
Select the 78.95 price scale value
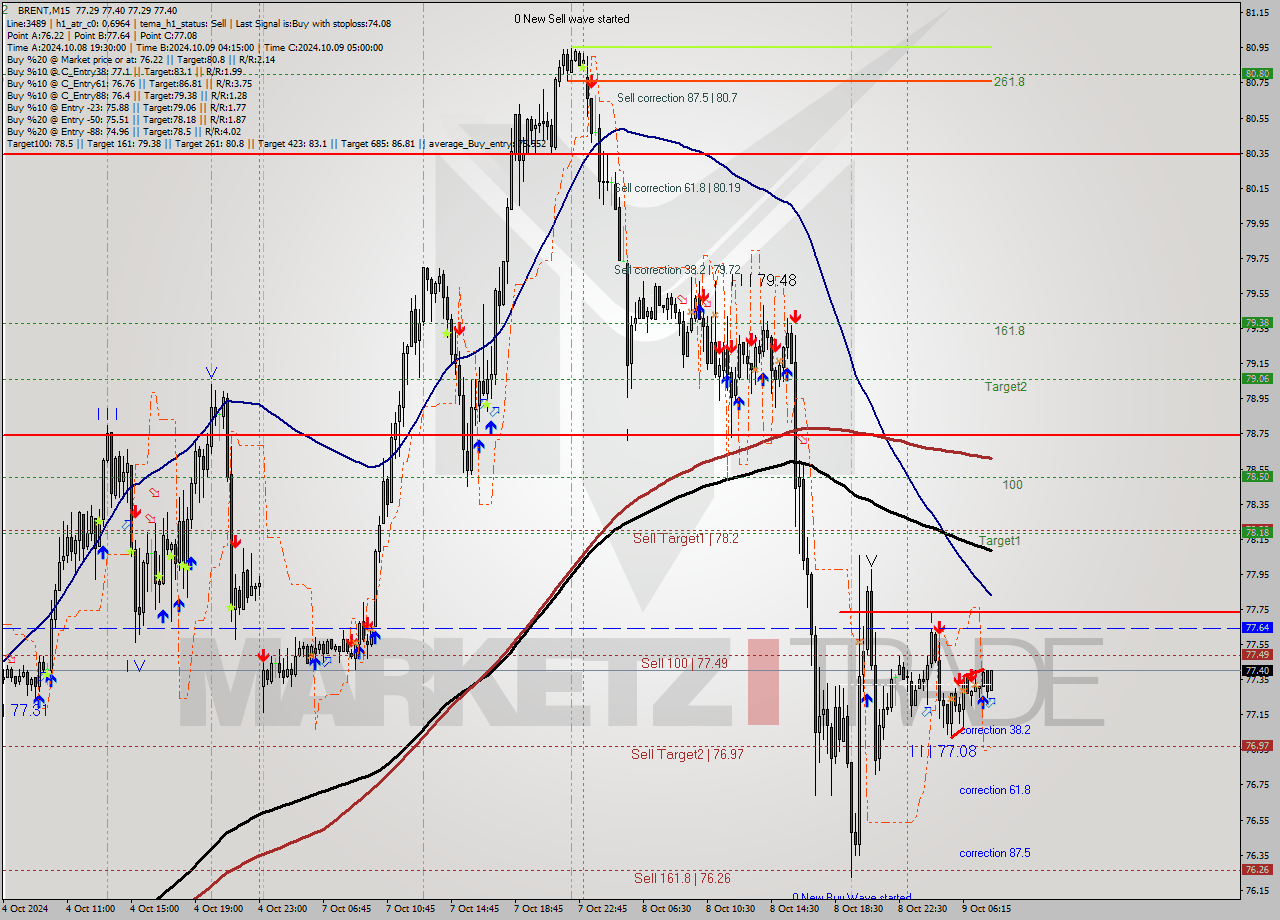point(1256,399)
